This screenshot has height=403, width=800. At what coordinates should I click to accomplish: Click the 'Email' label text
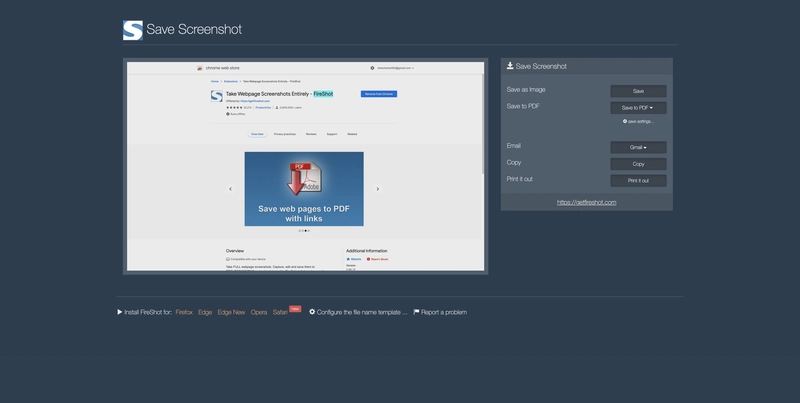pos(514,145)
